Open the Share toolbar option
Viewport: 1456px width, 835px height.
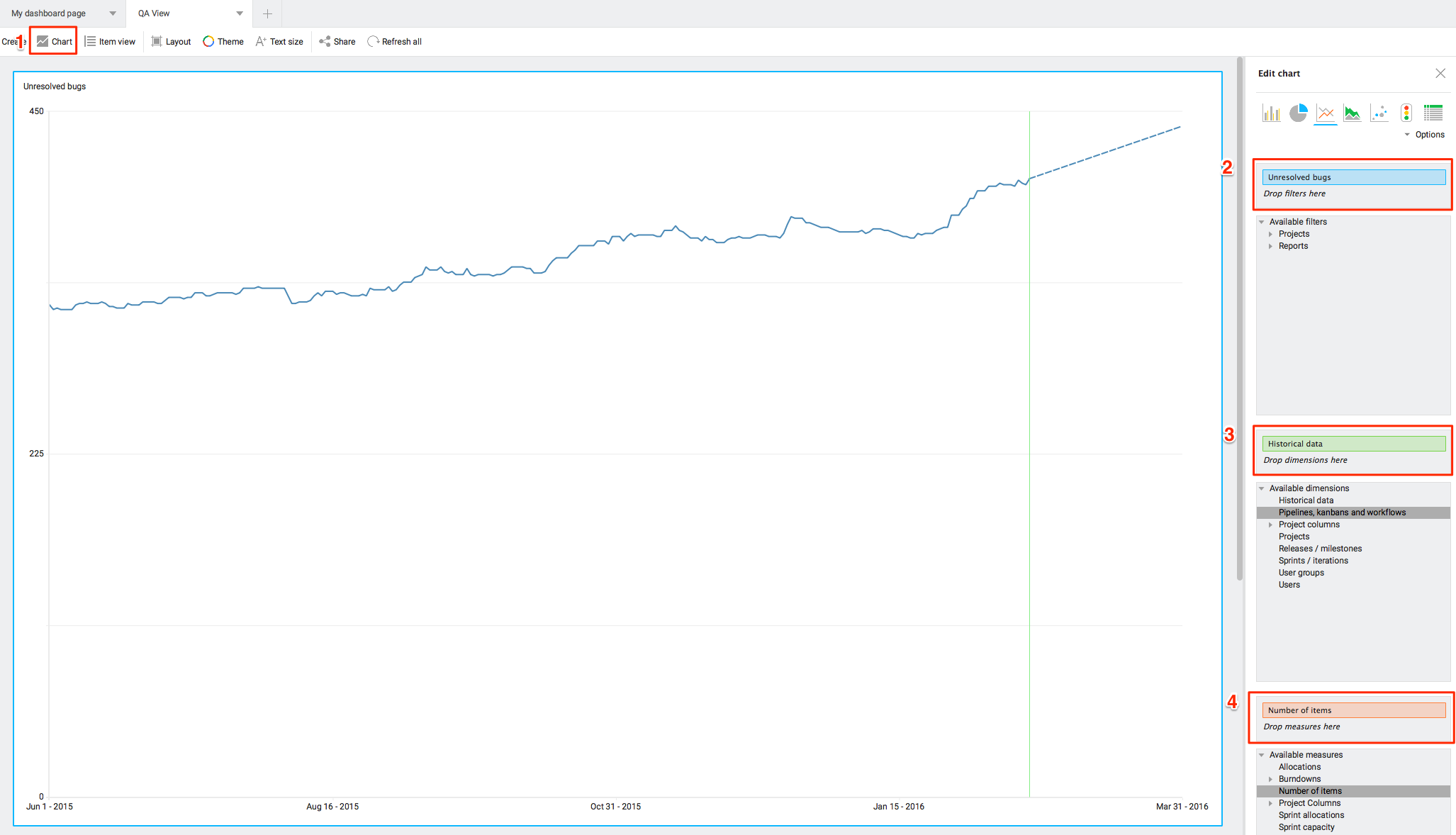[x=337, y=42]
